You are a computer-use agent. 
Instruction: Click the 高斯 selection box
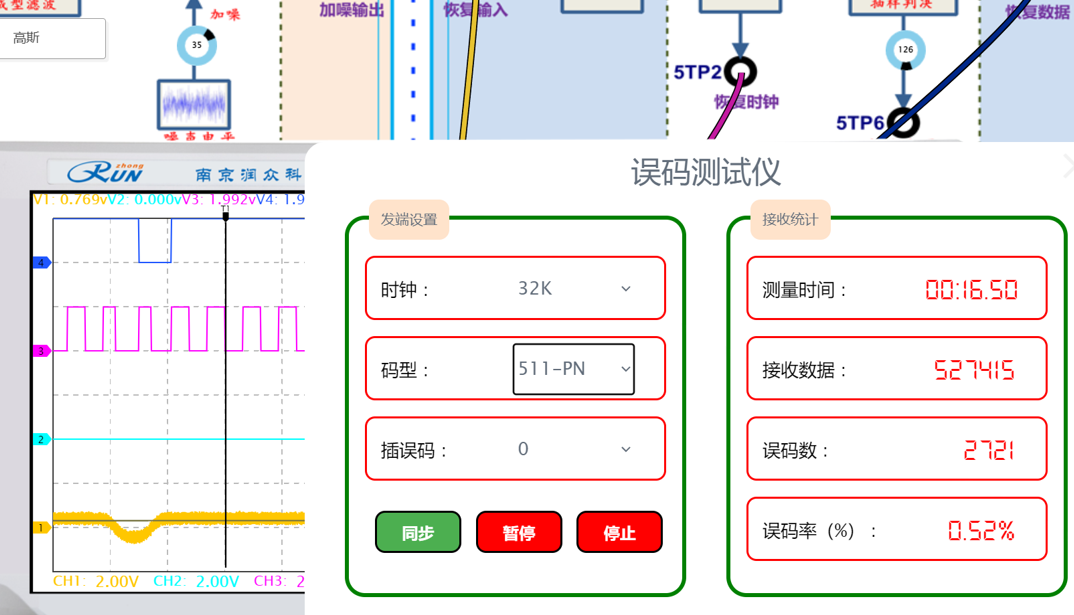(x=52, y=39)
